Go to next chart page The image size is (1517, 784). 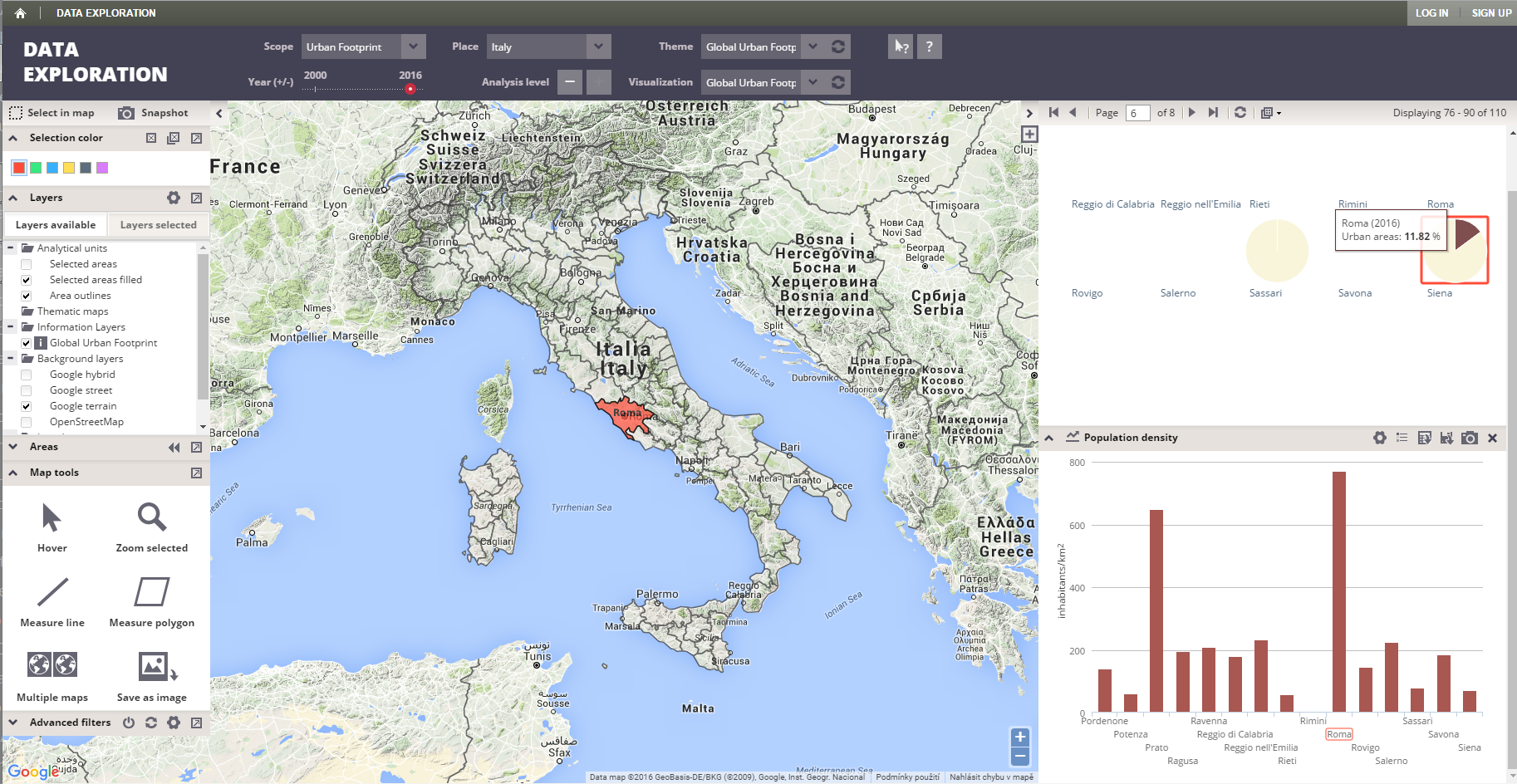pos(1192,112)
